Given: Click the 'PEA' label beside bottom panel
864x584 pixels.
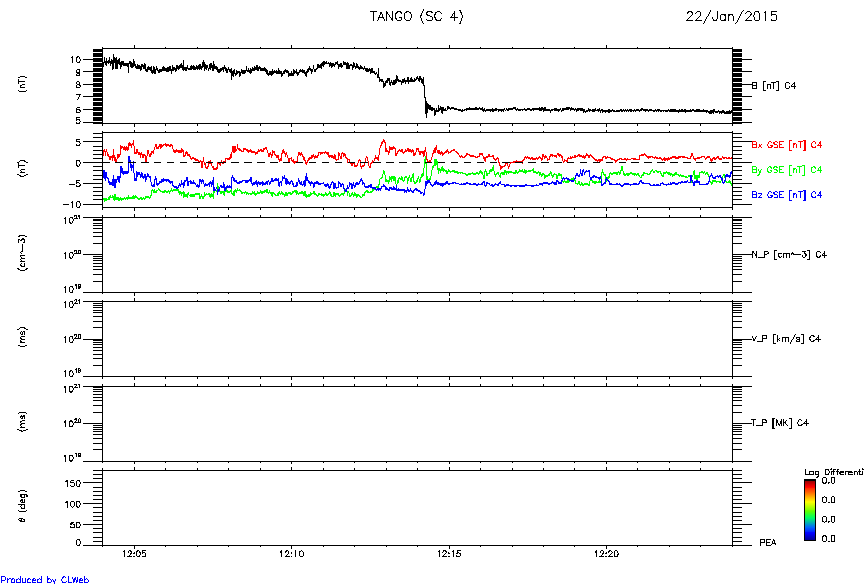Looking at the screenshot, I should click(x=768, y=543).
